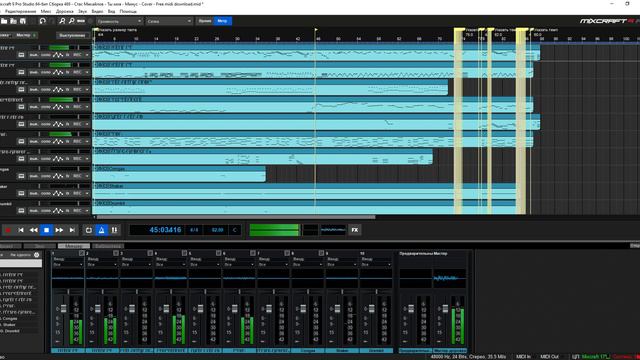This screenshot has height=360, width=640.
Task: Expand arm options arrow on Congas track
Action: (x=87, y=176)
